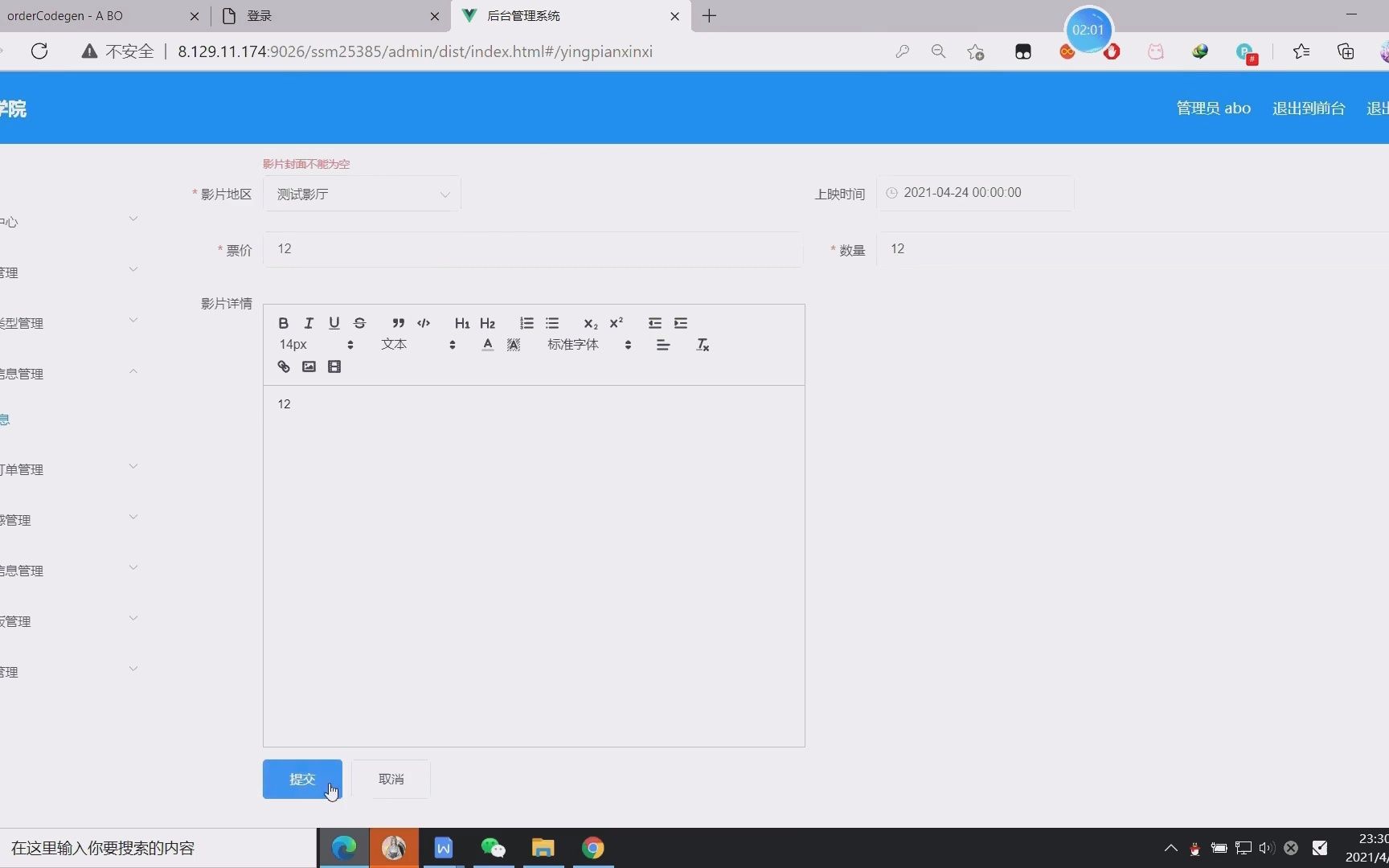Open a new browser tab

[709, 16]
